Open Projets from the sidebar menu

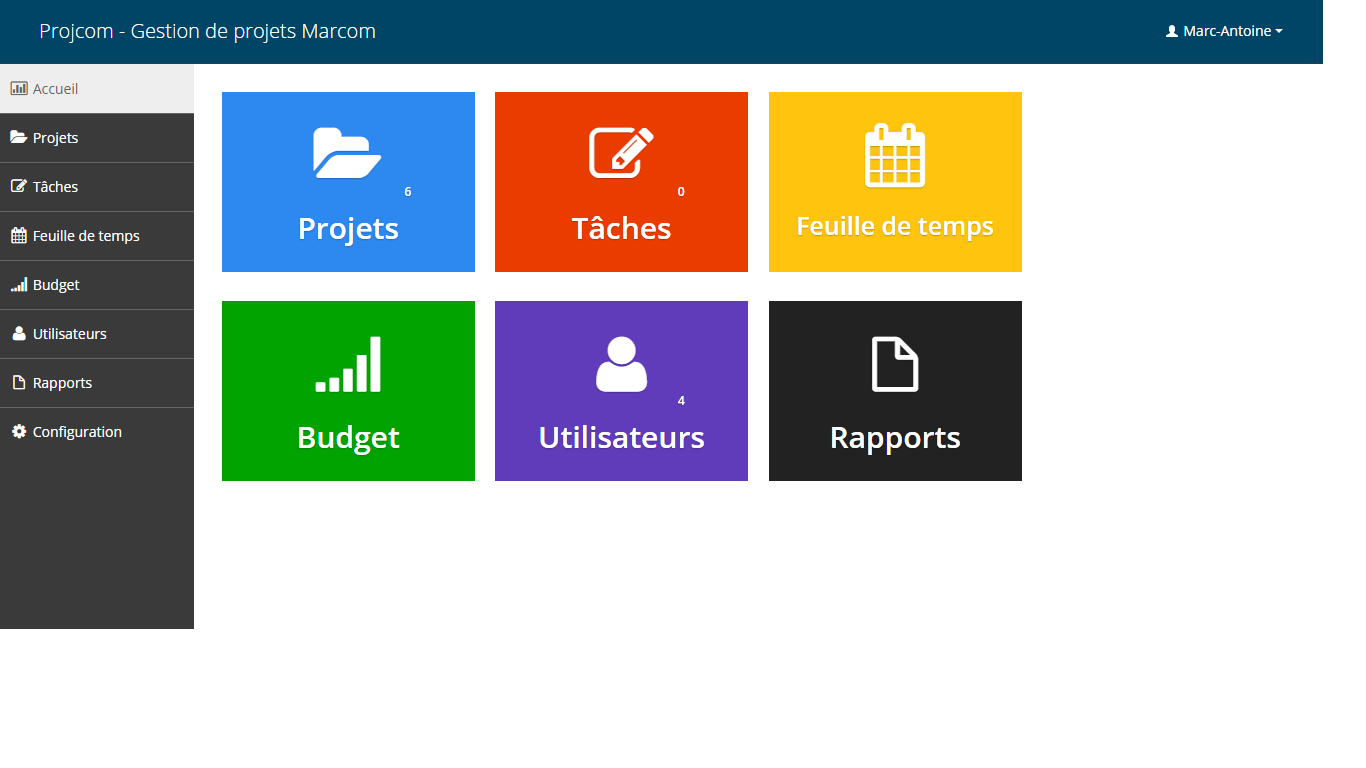pos(97,138)
